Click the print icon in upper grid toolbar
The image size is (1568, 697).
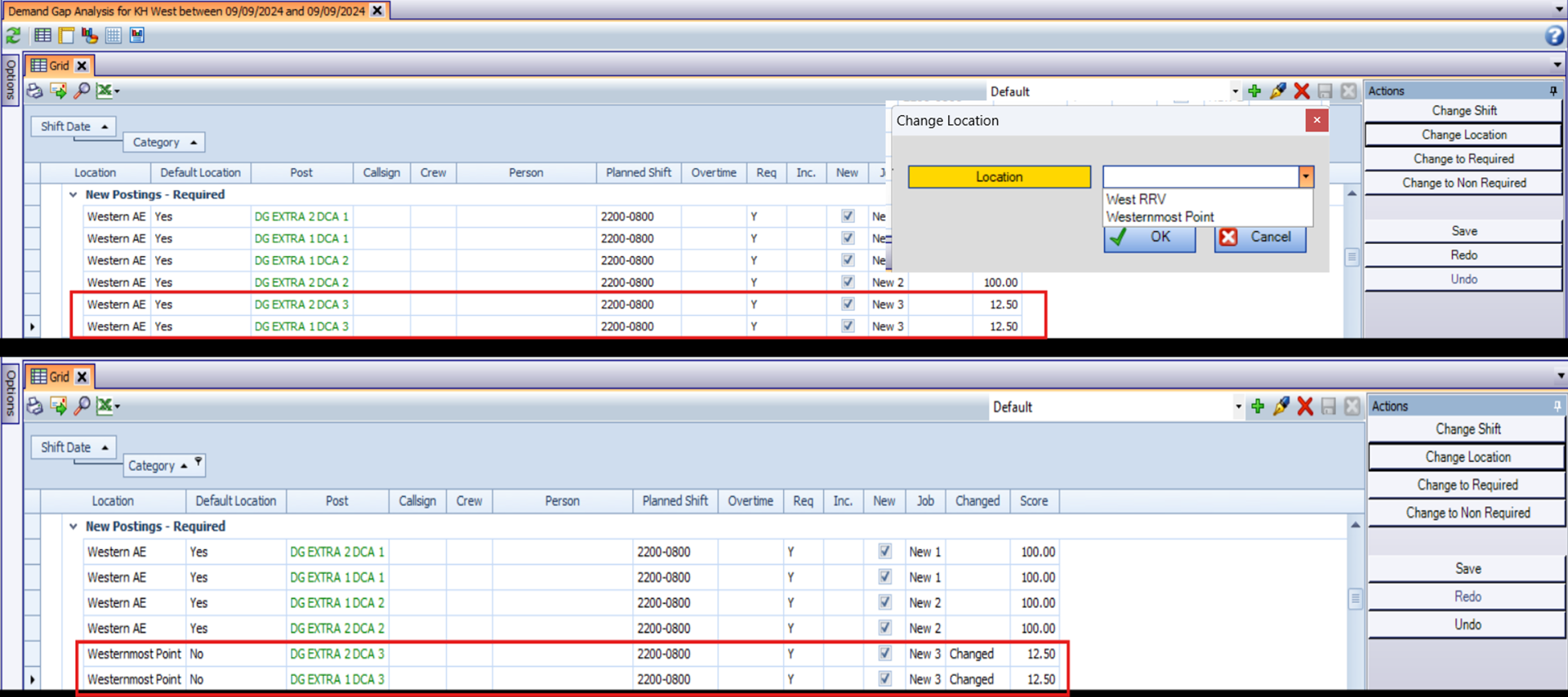tap(34, 91)
